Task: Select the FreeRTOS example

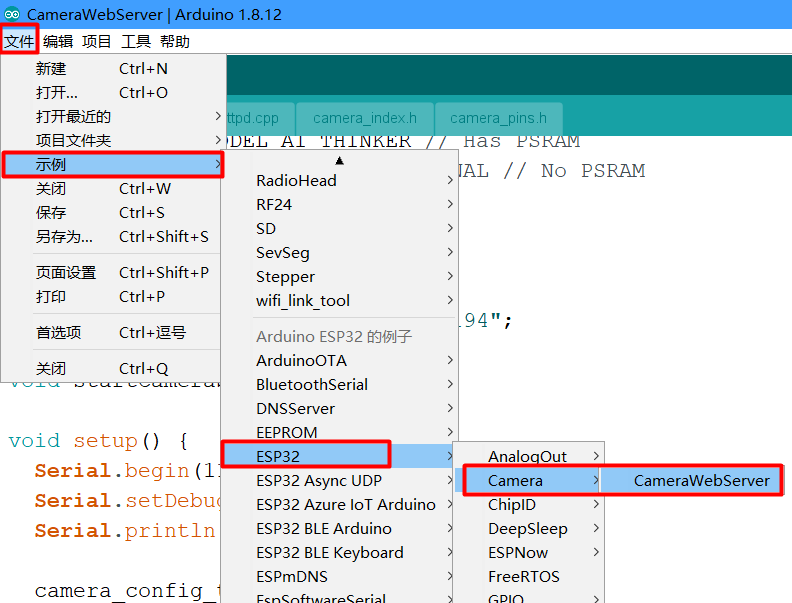Action: [529, 576]
